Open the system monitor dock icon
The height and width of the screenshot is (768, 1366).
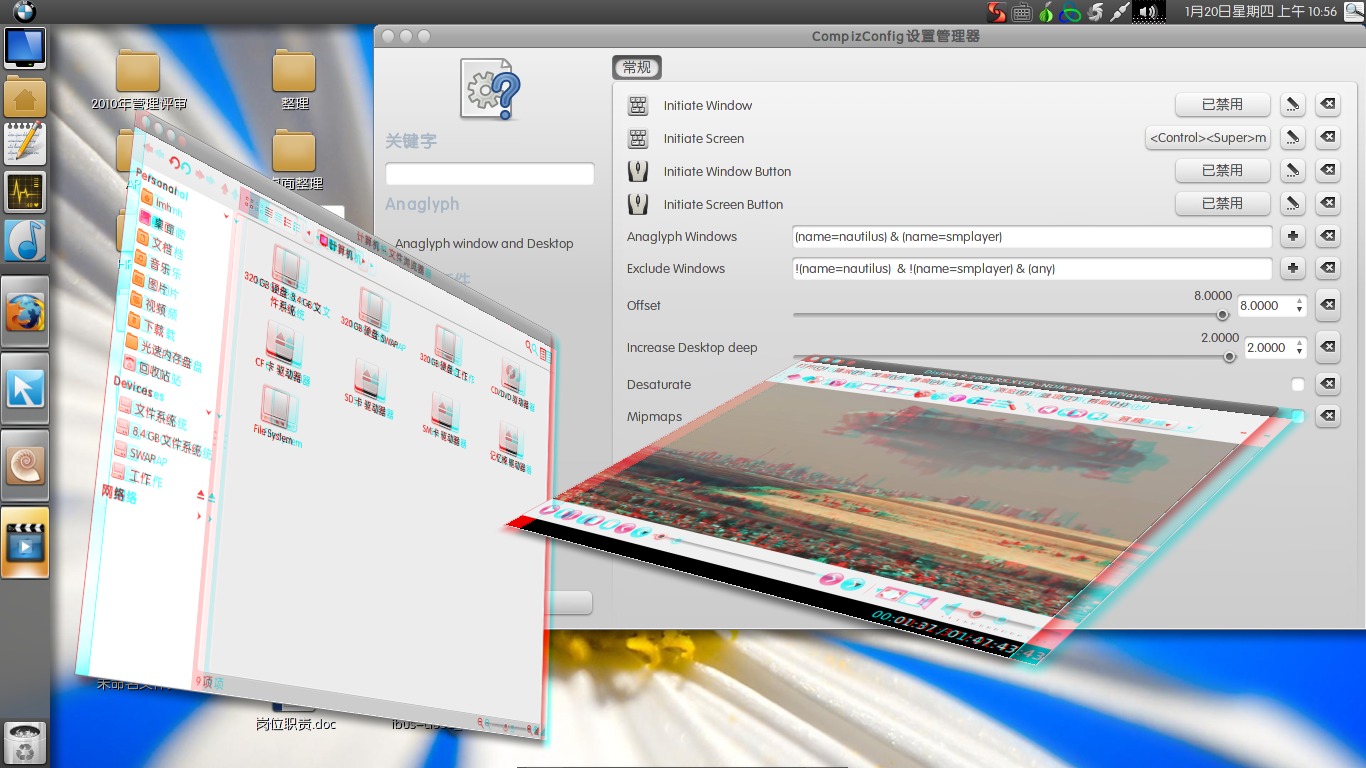click(x=25, y=191)
